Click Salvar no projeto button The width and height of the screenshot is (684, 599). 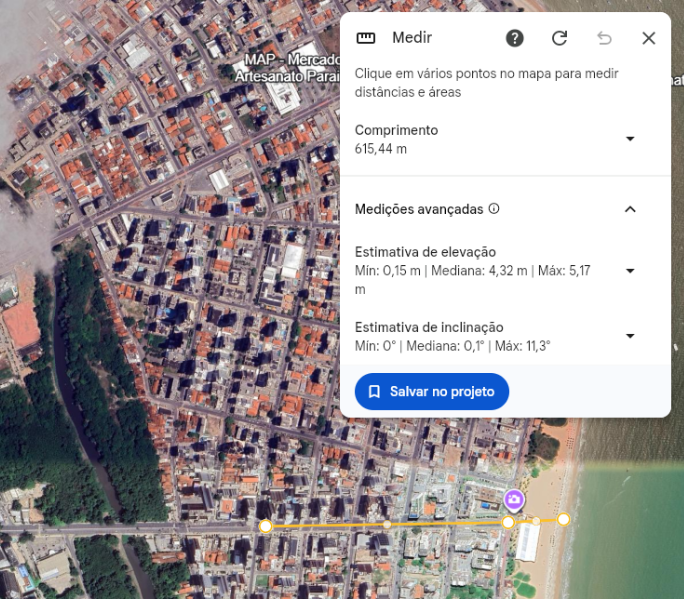431,391
